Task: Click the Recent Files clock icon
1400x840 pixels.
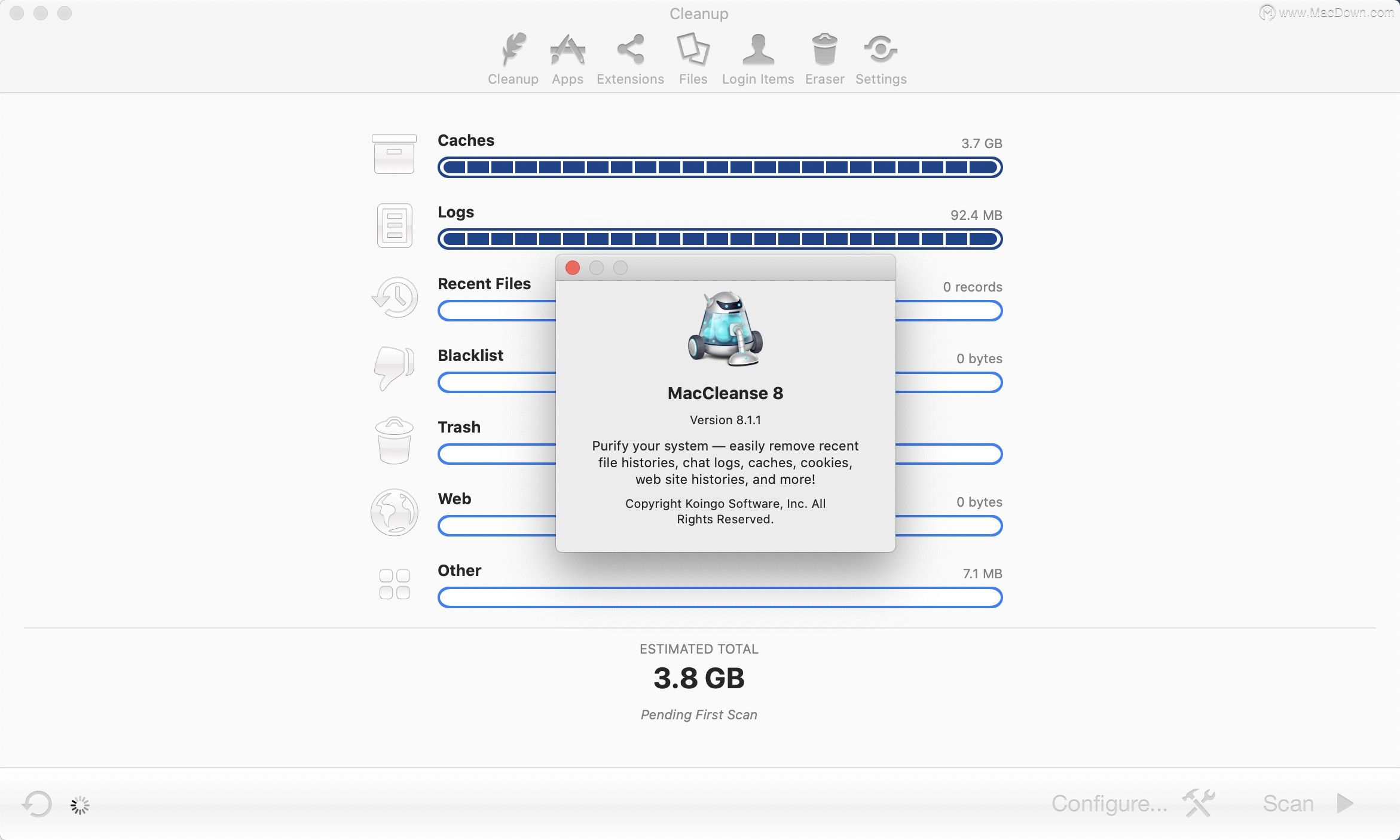Action: point(395,297)
